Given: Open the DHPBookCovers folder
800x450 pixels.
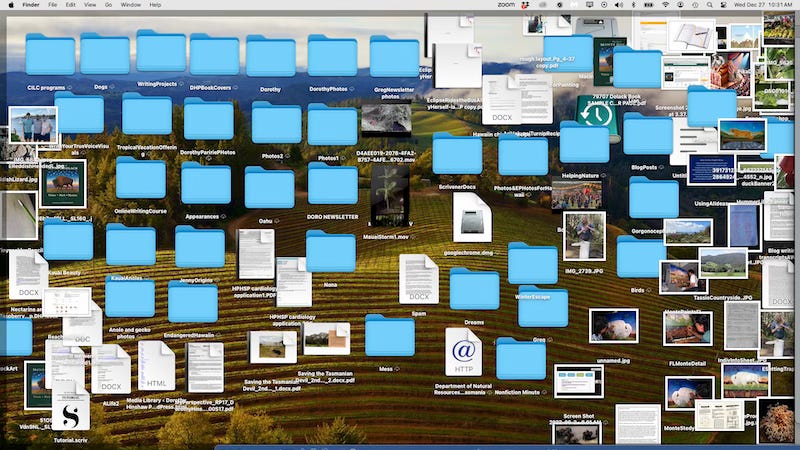Looking at the screenshot, I should [x=214, y=54].
